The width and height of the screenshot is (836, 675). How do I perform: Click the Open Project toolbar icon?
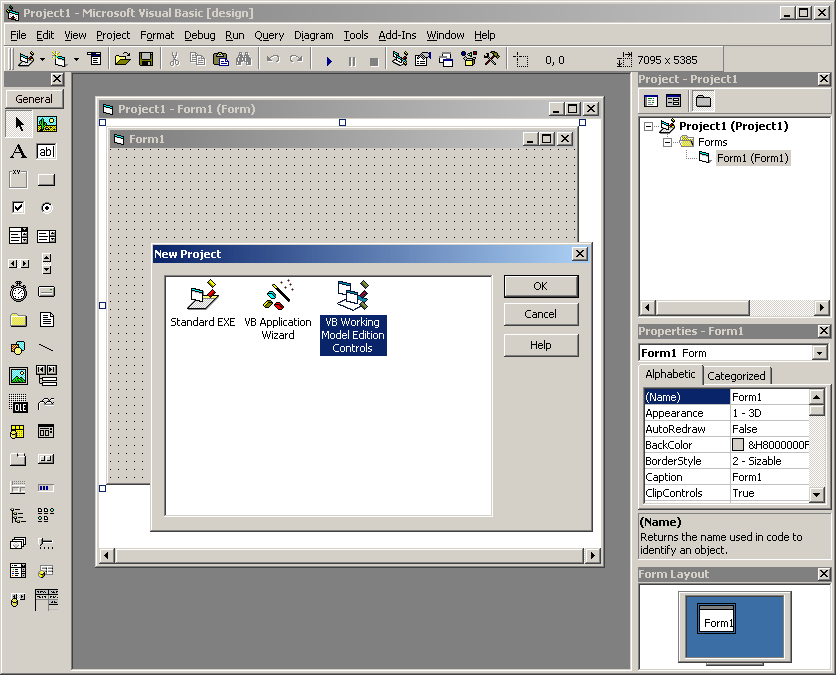point(123,59)
